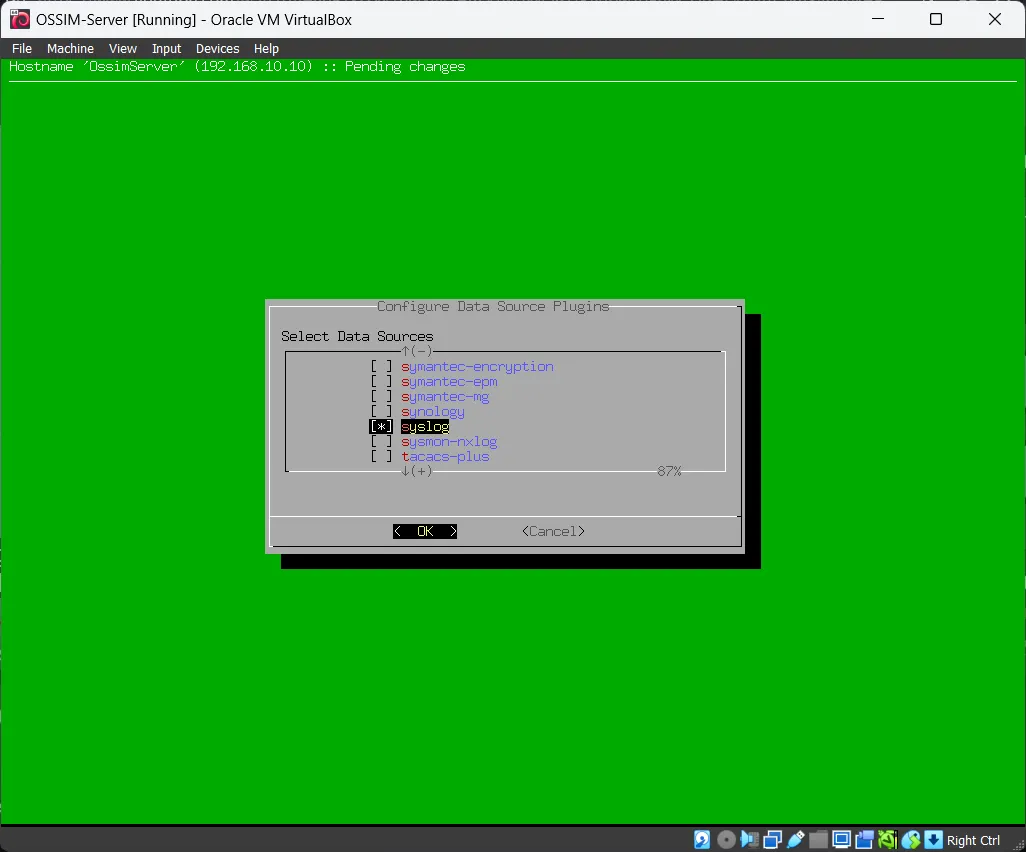Screen dimensions: 1026x852
Task: Click the audio settings status icon
Action: [750, 840]
